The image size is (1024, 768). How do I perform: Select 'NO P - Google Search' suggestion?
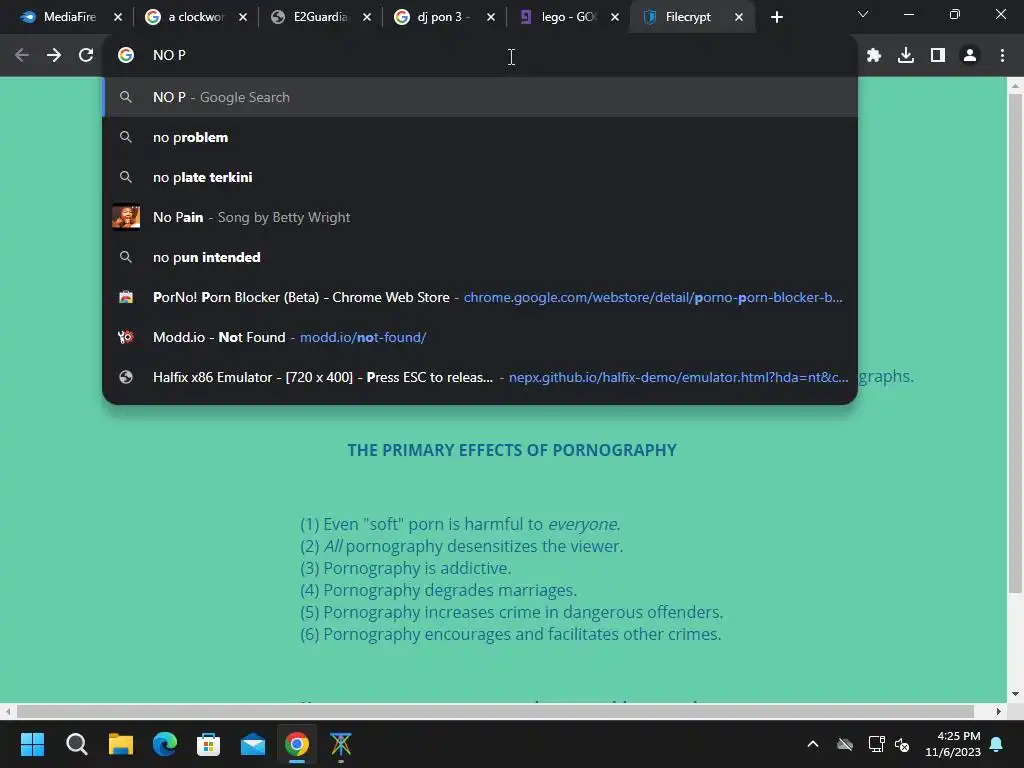pyautogui.click(x=480, y=97)
